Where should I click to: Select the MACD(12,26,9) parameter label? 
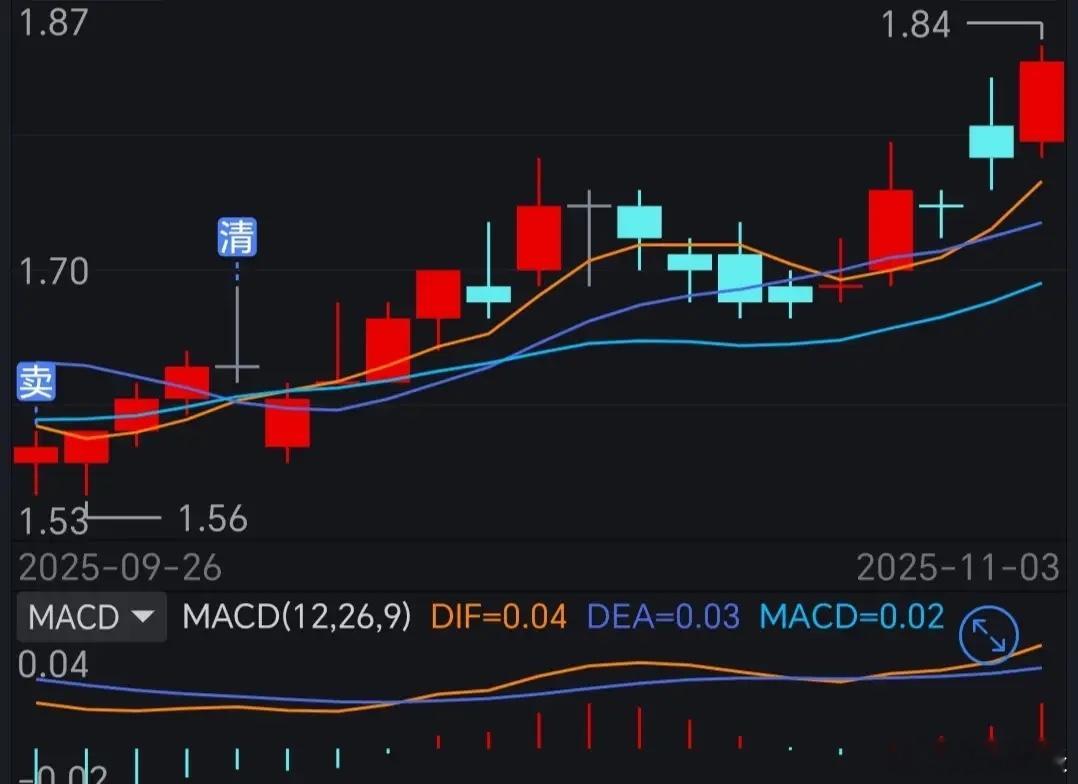[x=296, y=616]
